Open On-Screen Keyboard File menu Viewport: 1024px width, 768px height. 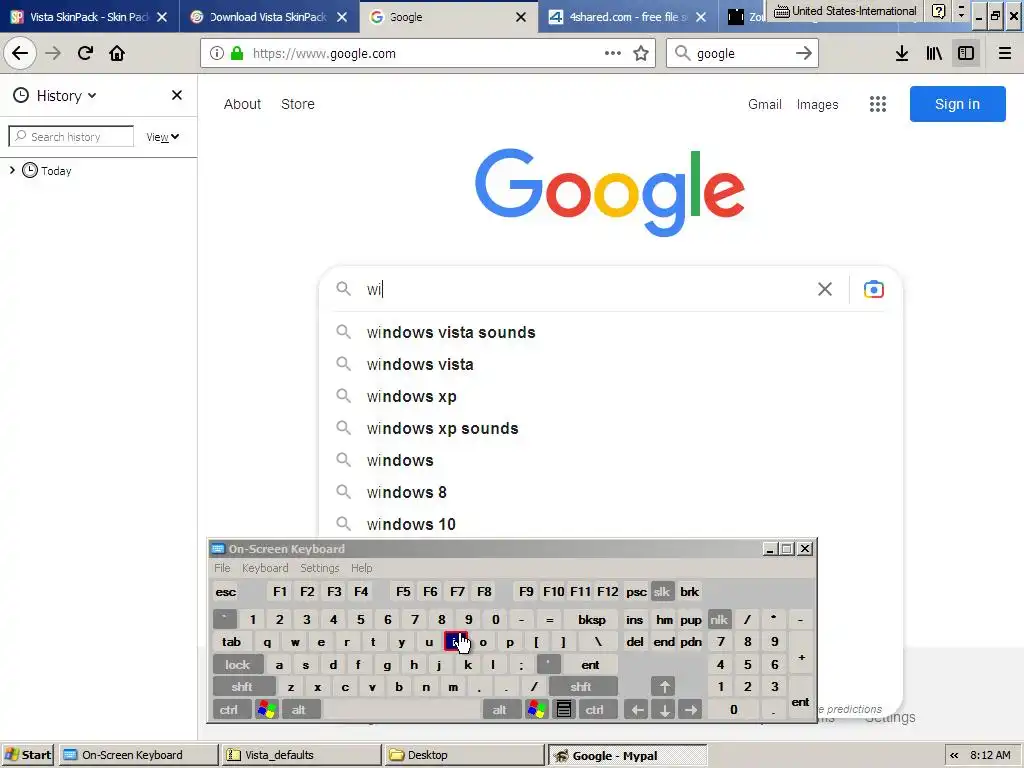[222, 568]
